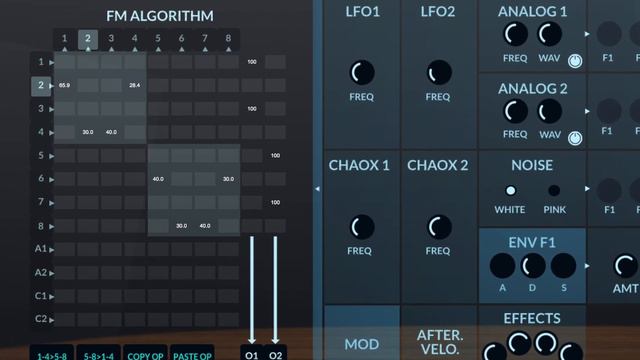Screen dimensions: 640x360
Task: Click the 30.0 matrix cell in row 8
Action: [181, 226]
